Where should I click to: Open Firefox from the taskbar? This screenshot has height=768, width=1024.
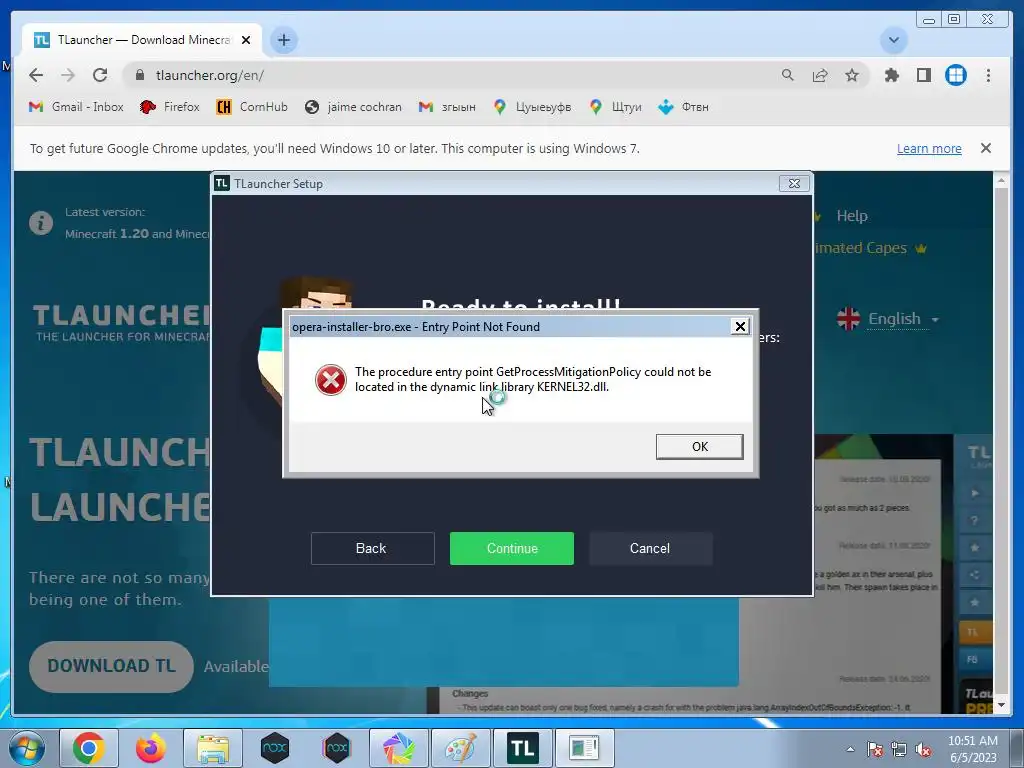coord(150,748)
